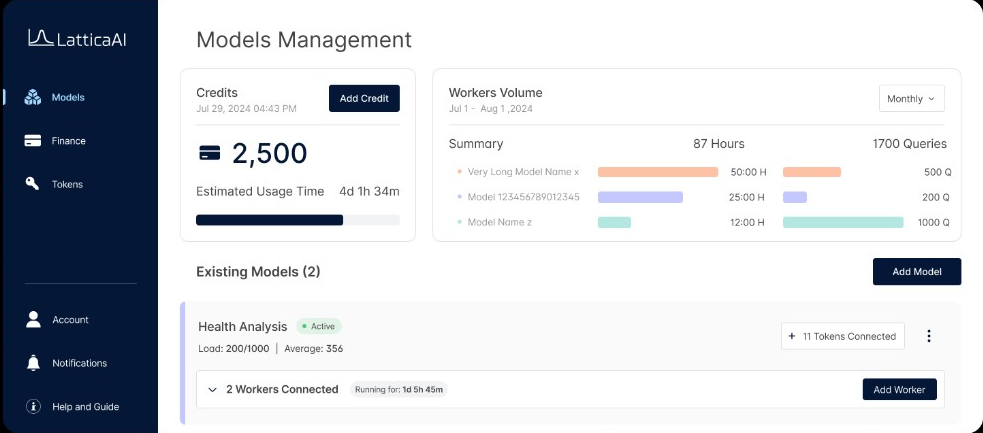Viewport: 983px width, 433px height.
Task: Click the 11 Tokens Connected button
Action: click(843, 336)
